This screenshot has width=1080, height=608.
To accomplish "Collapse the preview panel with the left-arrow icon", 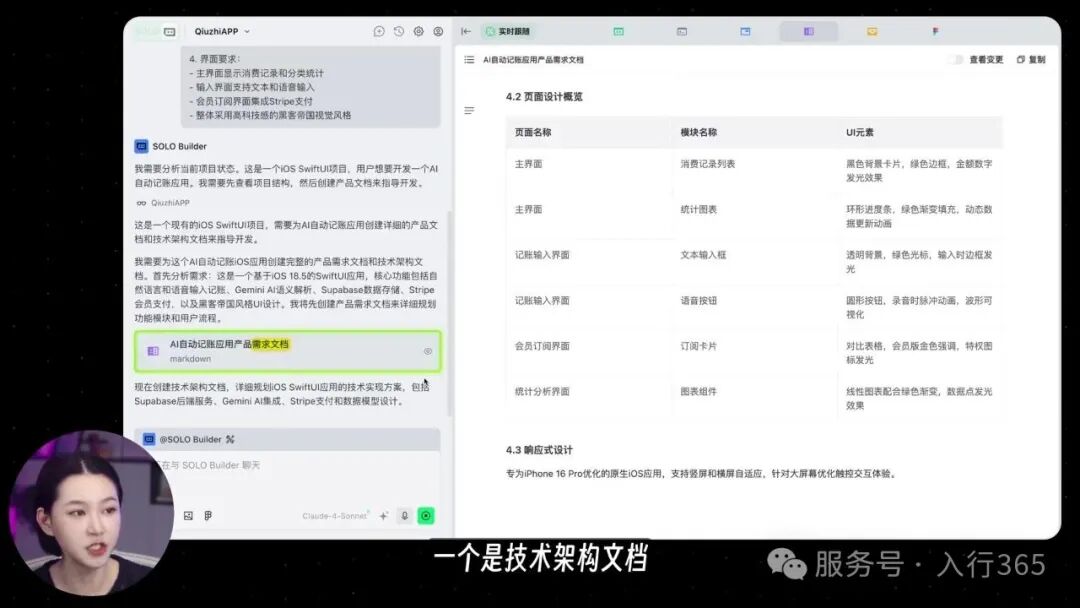I will click(466, 31).
